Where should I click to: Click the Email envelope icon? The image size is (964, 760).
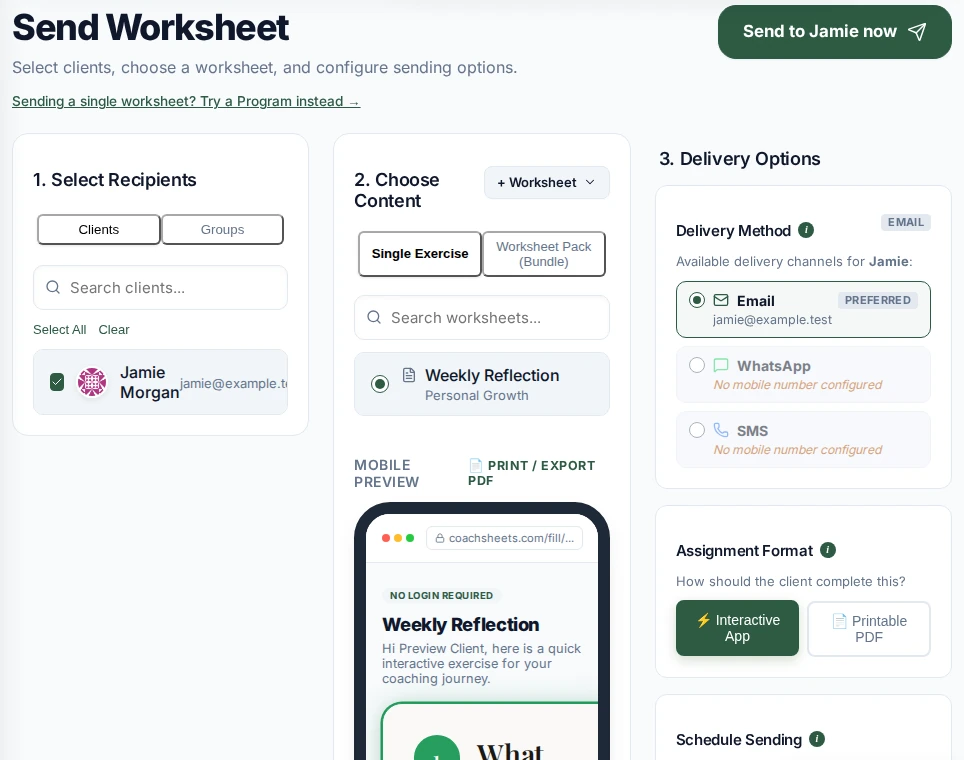click(721, 300)
